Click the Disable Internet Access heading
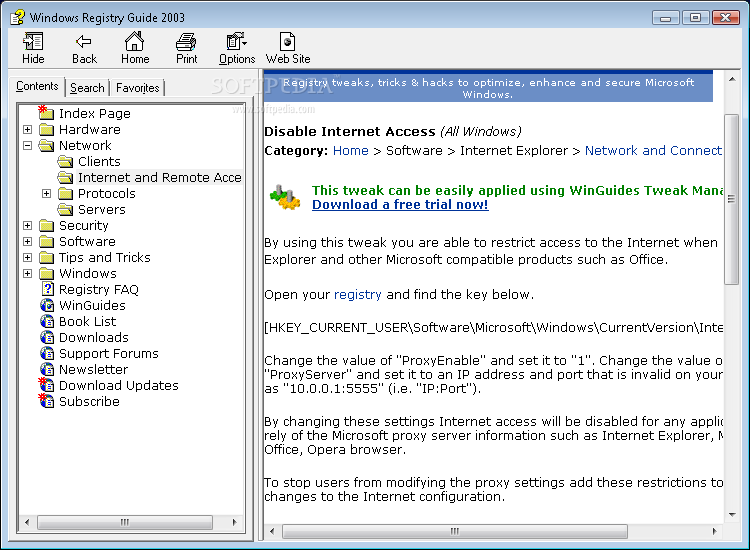 [x=350, y=132]
